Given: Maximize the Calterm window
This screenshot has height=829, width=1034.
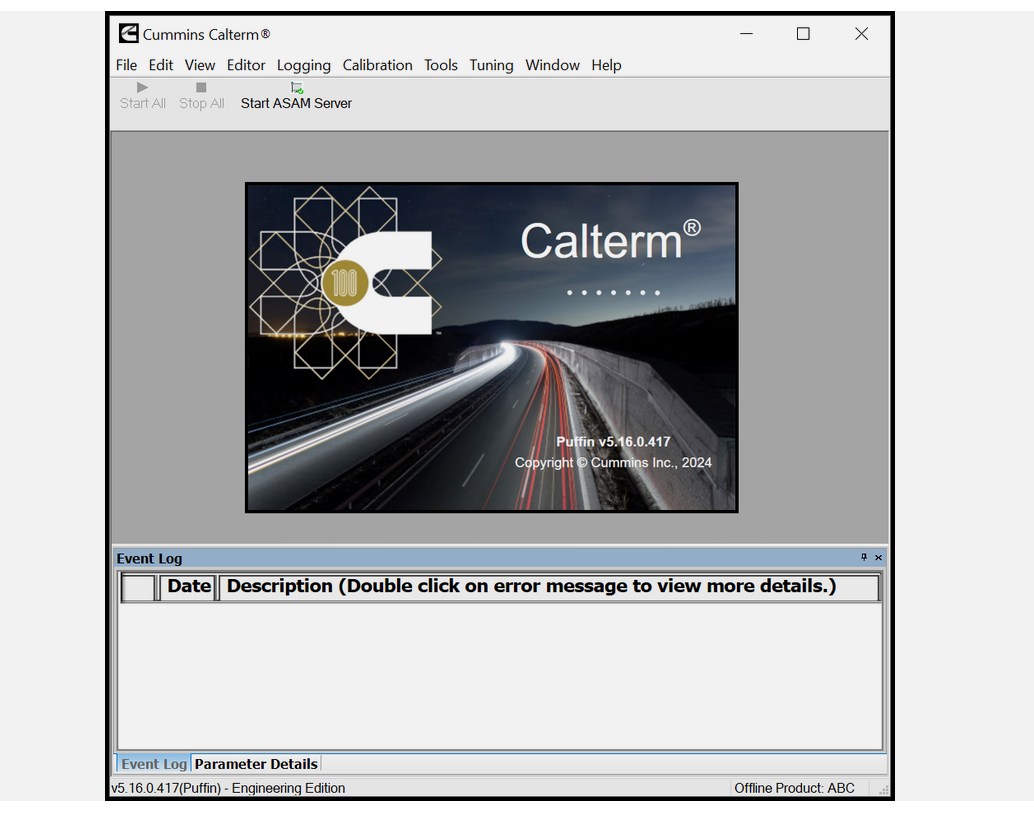Looking at the screenshot, I should (803, 34).
